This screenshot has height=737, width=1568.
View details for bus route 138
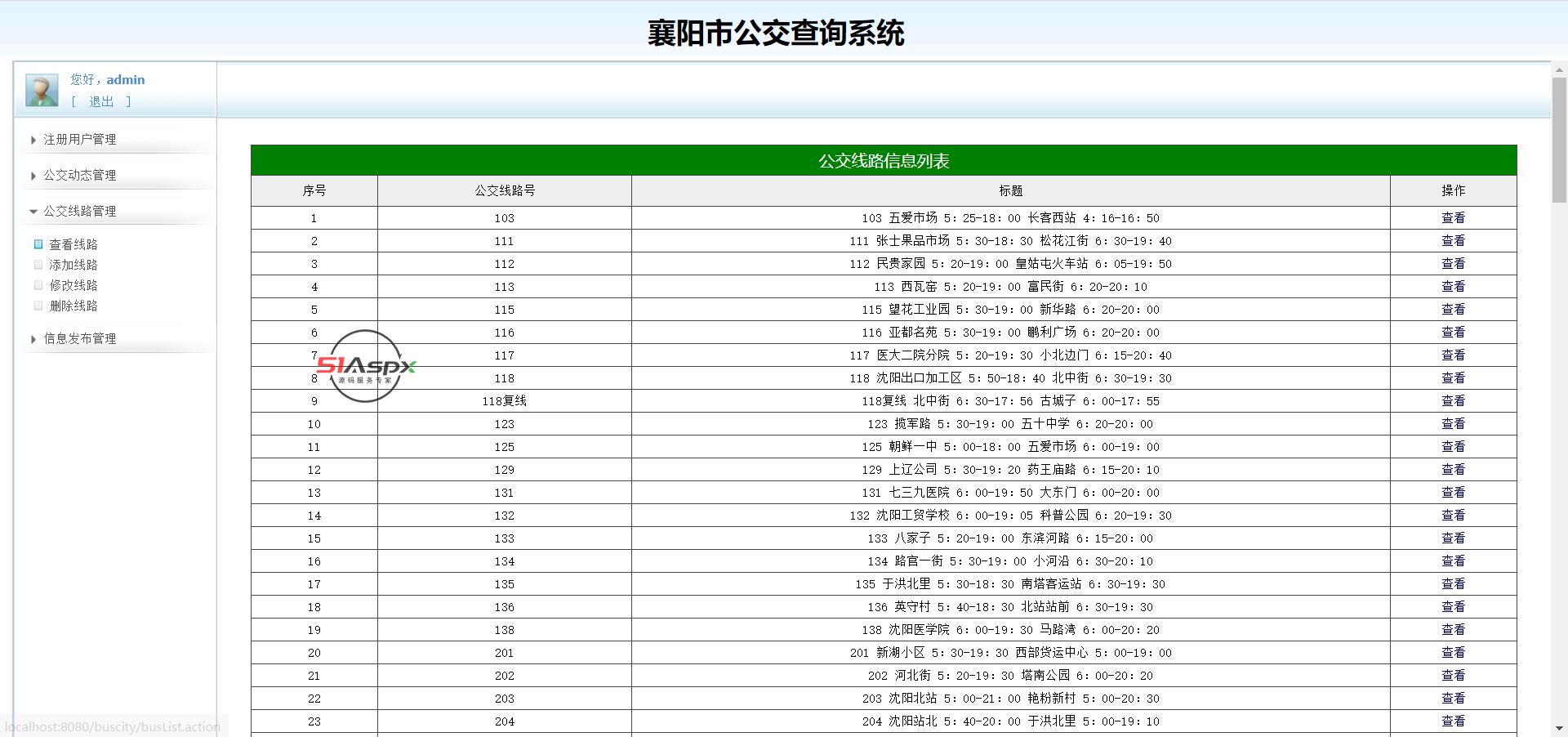point(1454,630)
